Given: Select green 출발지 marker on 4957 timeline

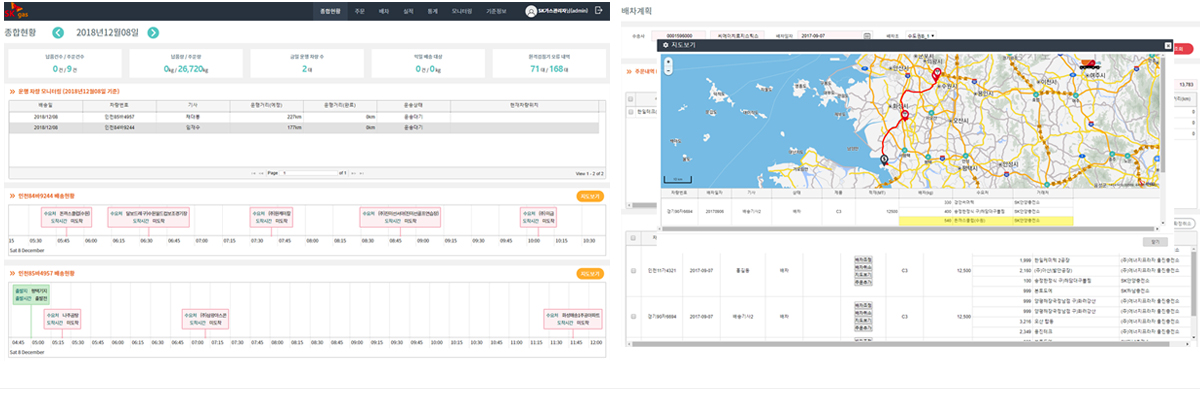Looking at the screenshot, I should (x=31, y=295).
